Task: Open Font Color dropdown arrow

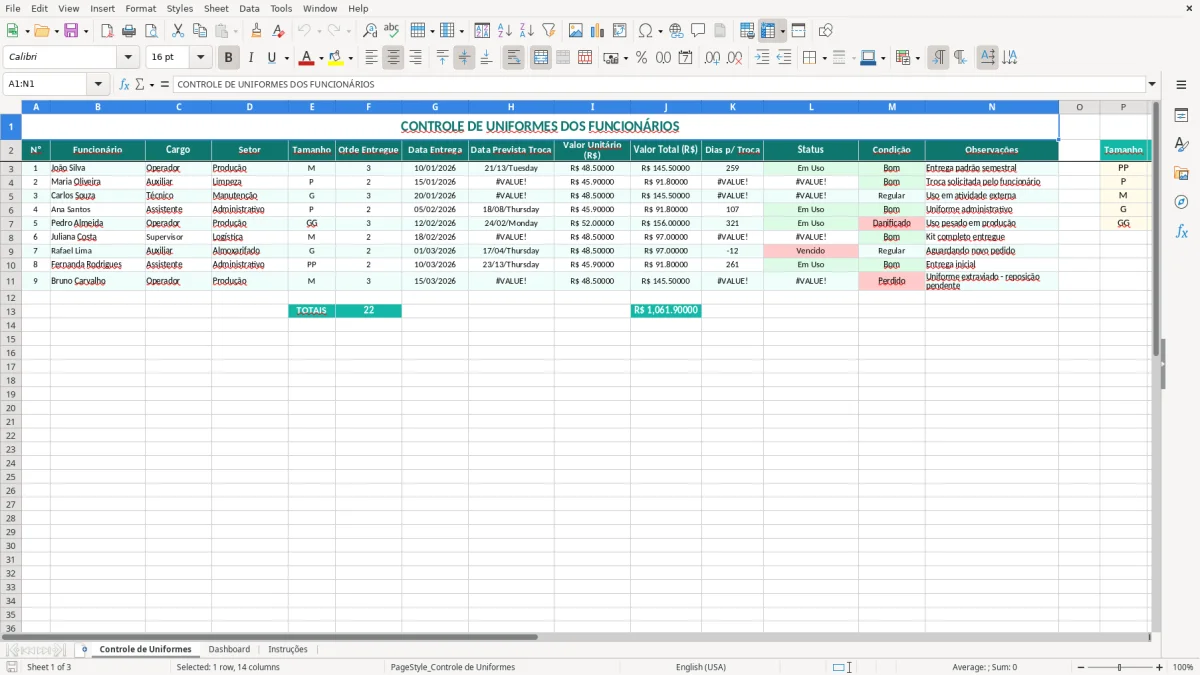Action: (322, 58)
